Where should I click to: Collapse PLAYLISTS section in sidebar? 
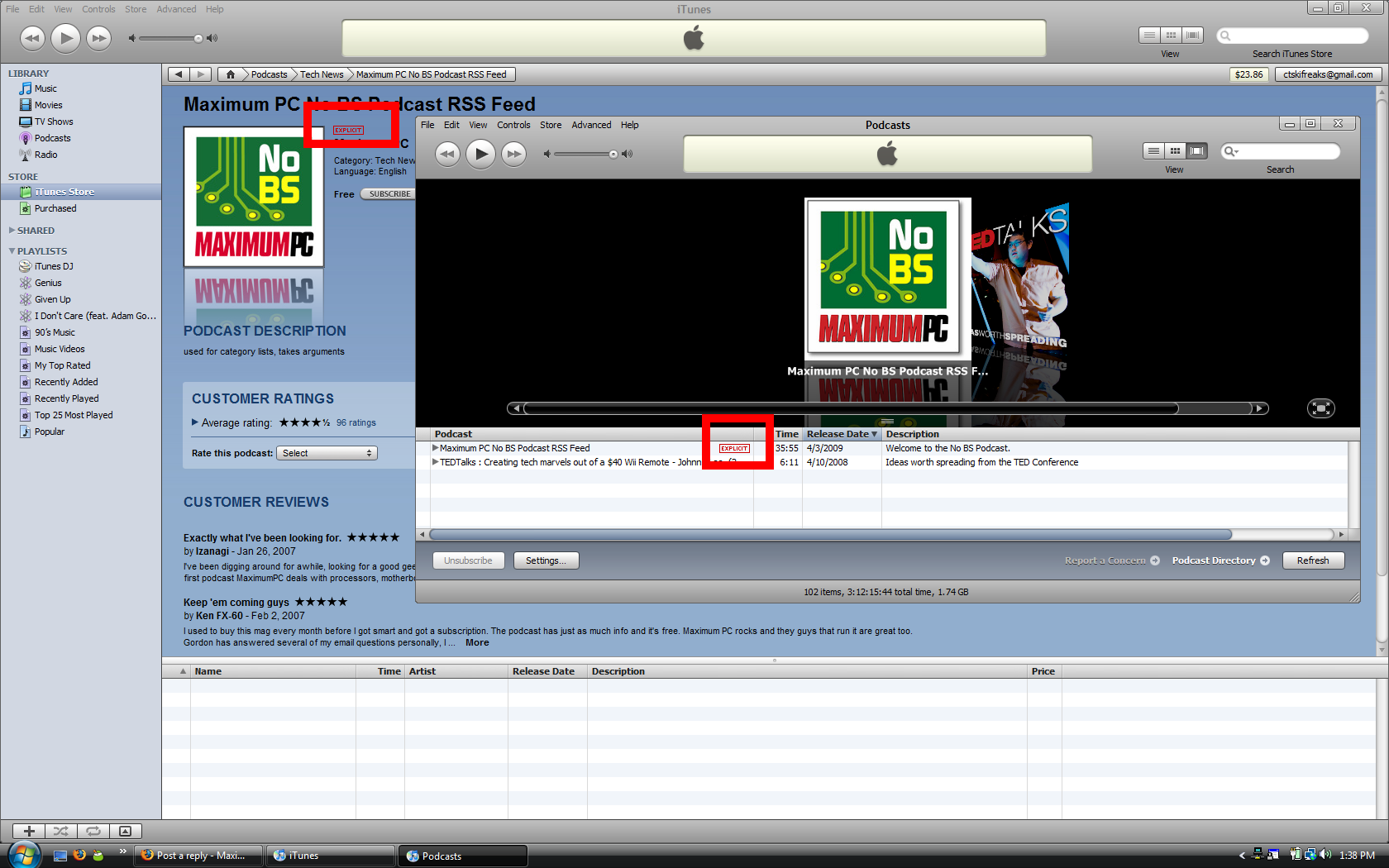tap(12, 251)
